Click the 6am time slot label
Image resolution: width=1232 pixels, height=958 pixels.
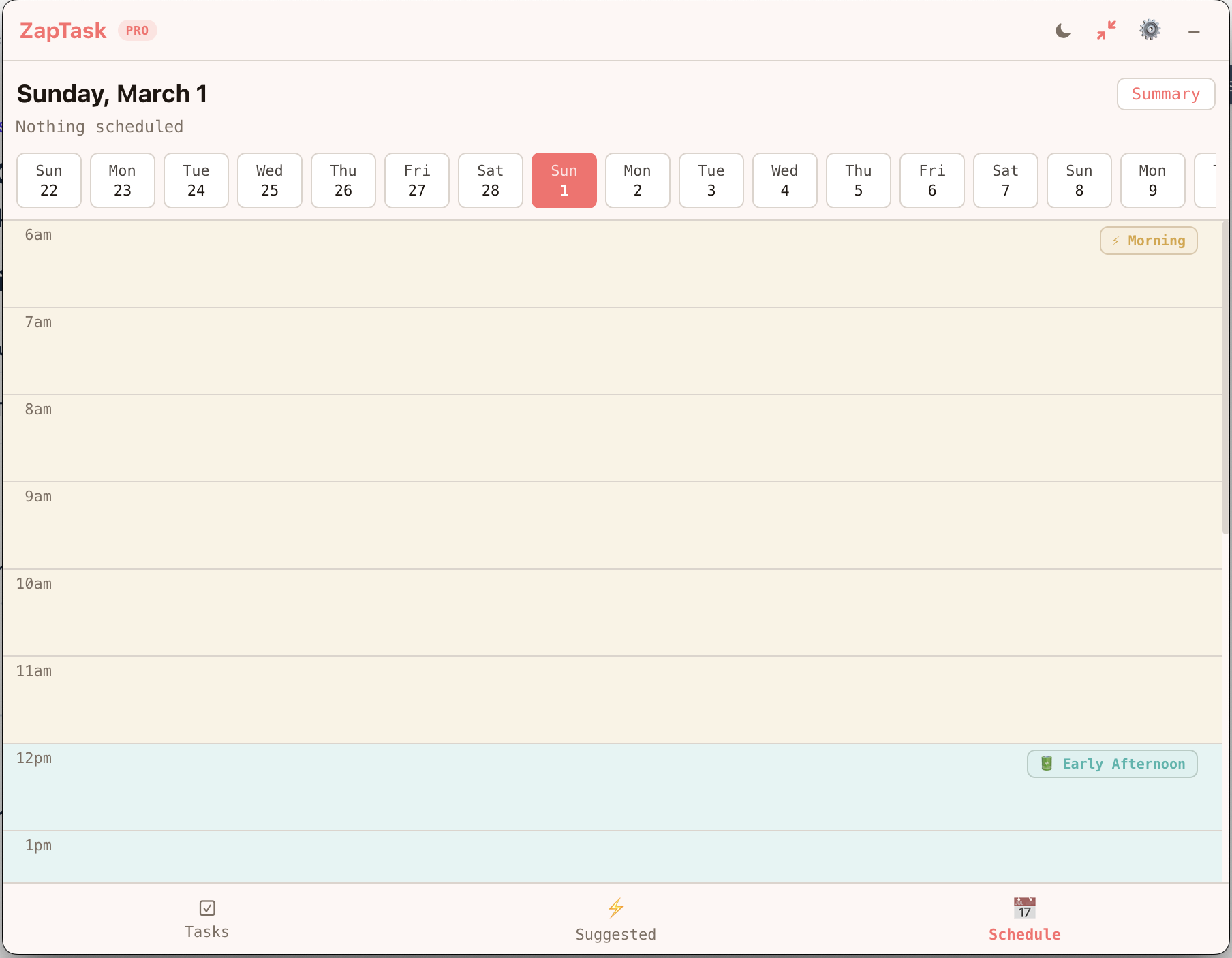point(38,235)
